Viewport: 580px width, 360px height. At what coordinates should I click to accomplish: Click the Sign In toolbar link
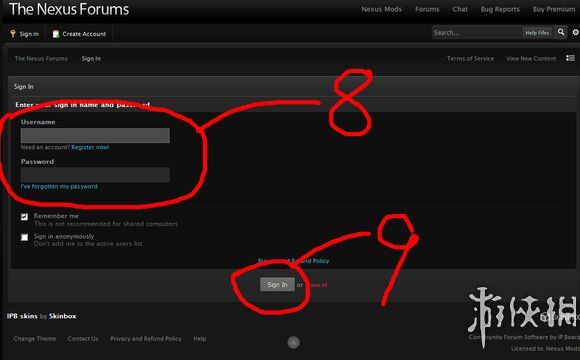click(x=29, y=34)
